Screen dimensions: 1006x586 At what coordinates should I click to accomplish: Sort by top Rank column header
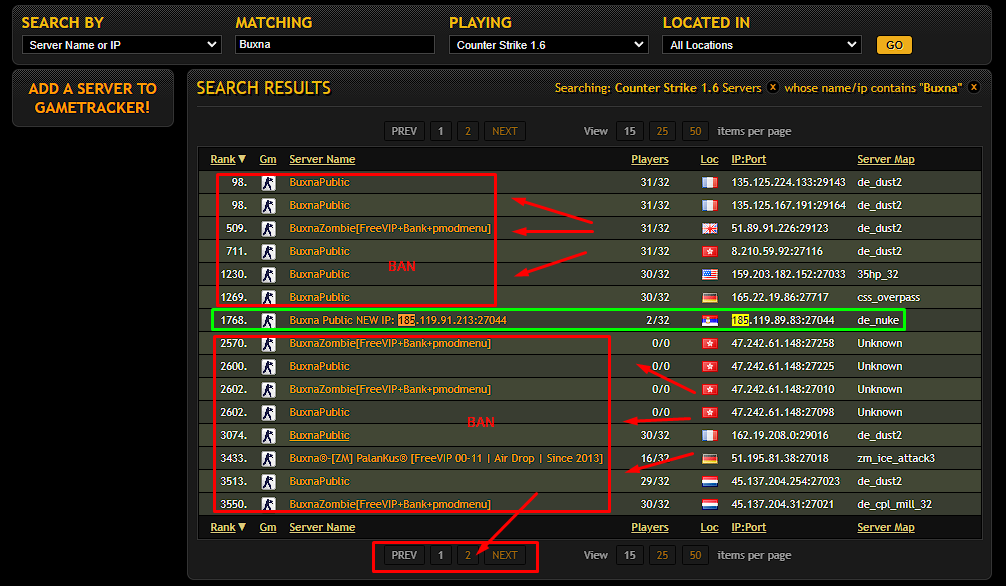(x=228, y=159)
